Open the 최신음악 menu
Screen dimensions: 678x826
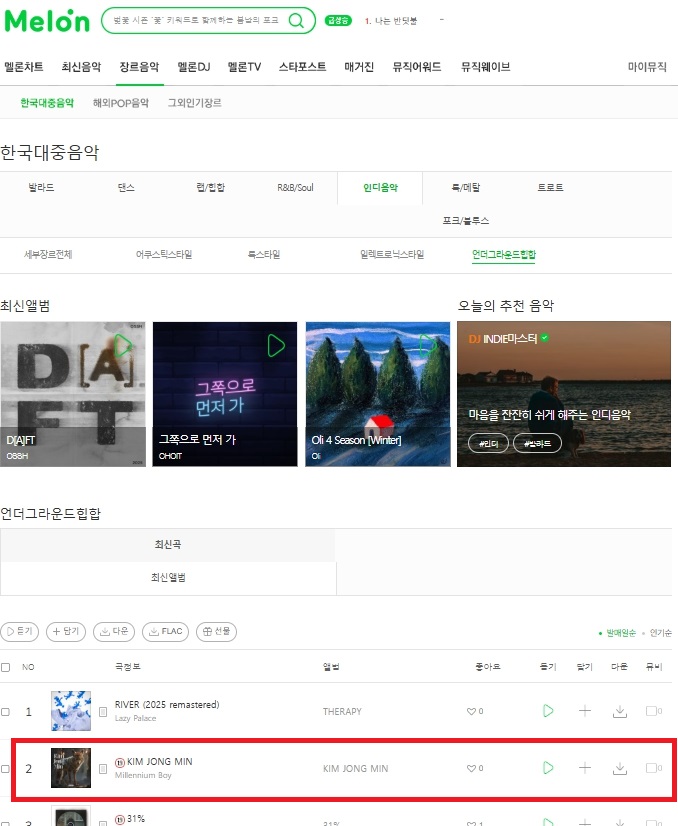pos(81,67)
